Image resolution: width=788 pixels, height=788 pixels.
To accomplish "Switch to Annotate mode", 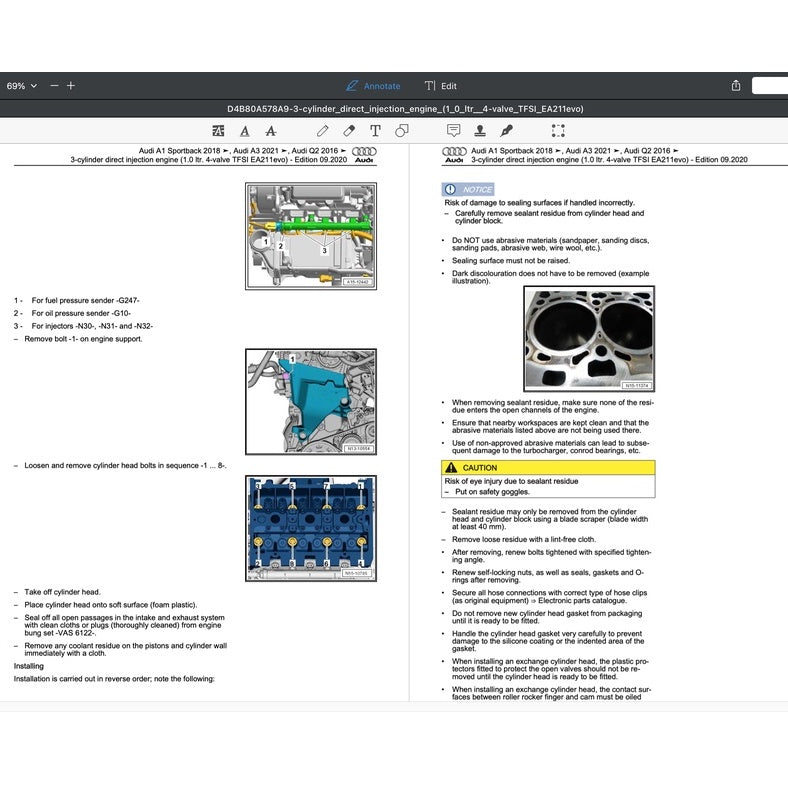I will tap(373, 86).
